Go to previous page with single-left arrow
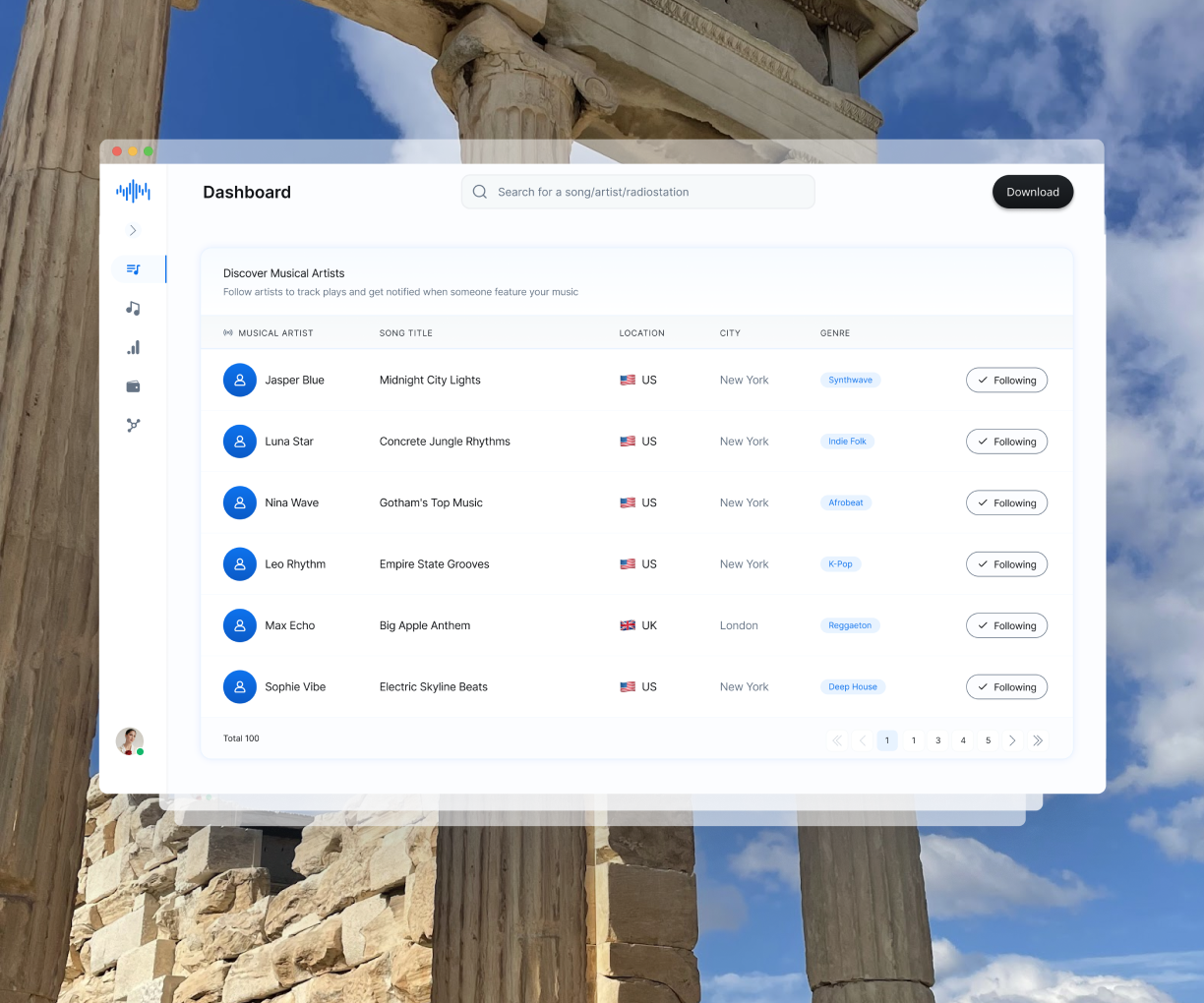1204x1003 pixels. pos(863,740)
